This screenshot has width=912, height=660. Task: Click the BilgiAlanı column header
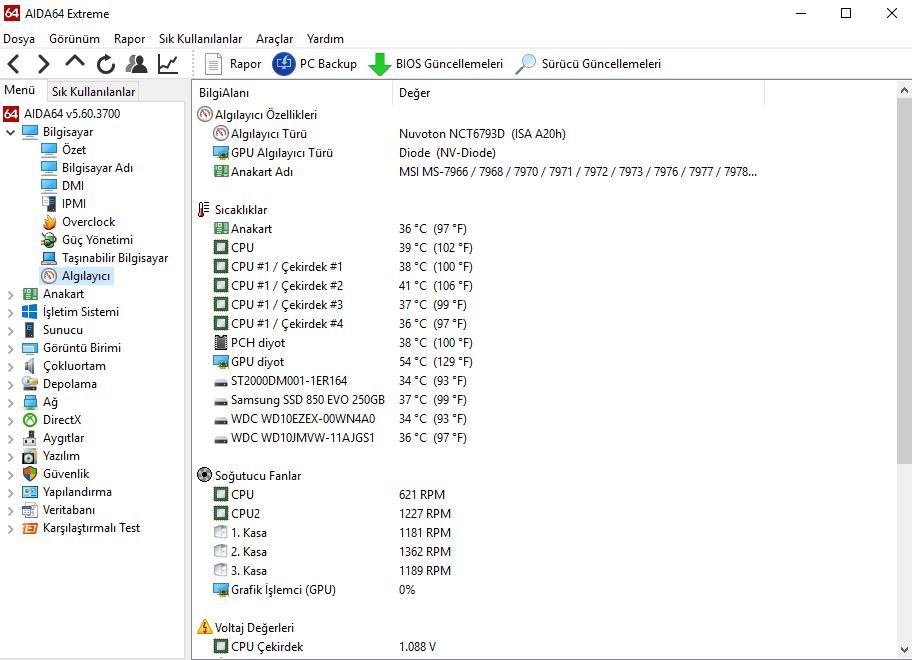(293, 93)
